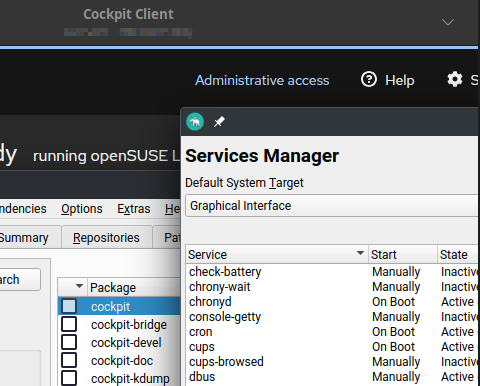
Task: Select the cockpit-bridge package name
Action: click(x=129, y=325)
